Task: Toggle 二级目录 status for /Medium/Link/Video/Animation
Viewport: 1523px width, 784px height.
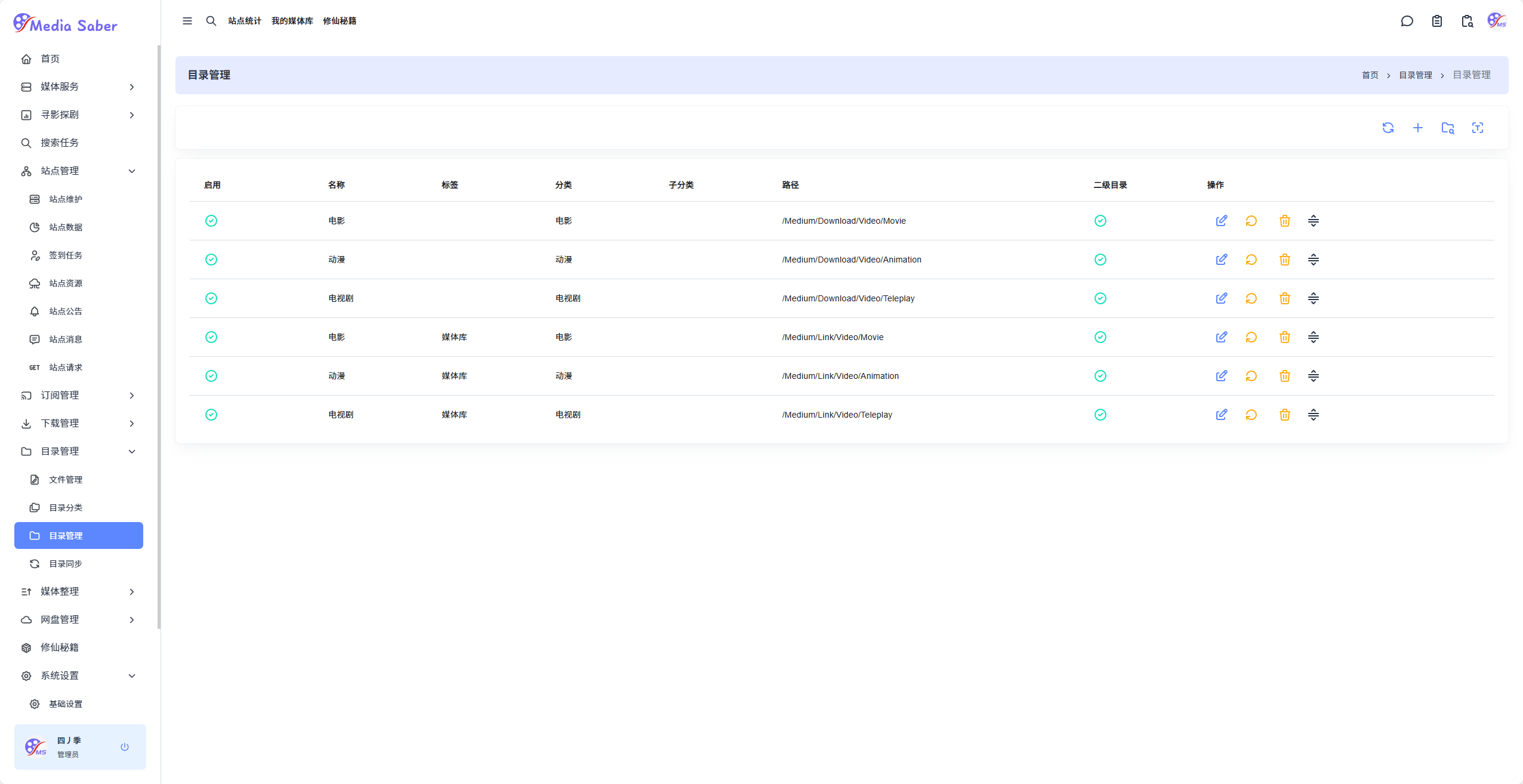Action: click(1100, 376)
